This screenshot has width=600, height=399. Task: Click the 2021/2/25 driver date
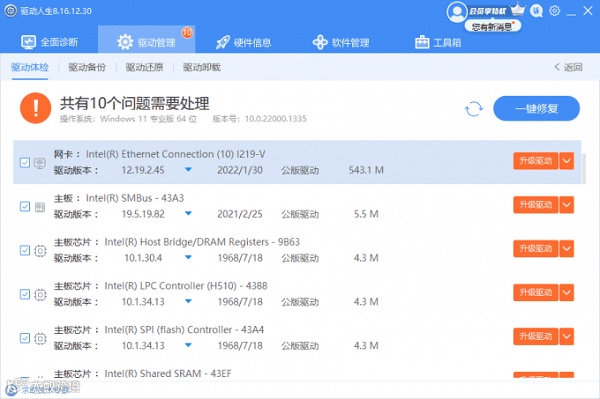[x=240, y=214]
